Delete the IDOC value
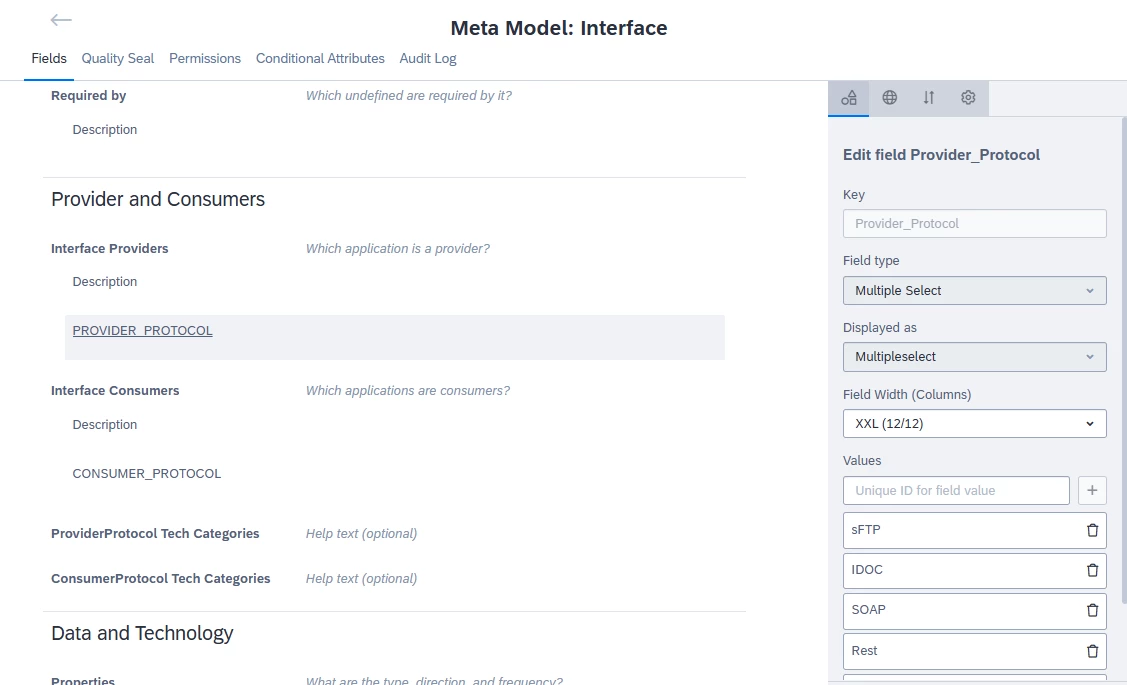The height and width of the screenshot is (685, 1127). tap(1092, 570)
